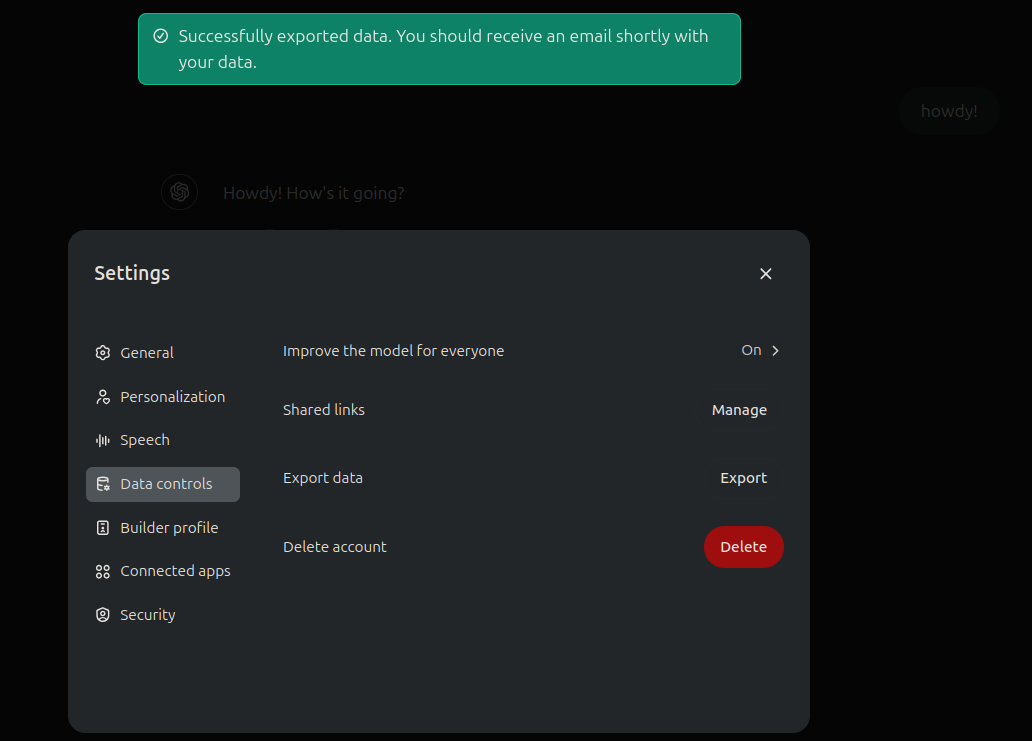Manage shared links

point(739,410)
